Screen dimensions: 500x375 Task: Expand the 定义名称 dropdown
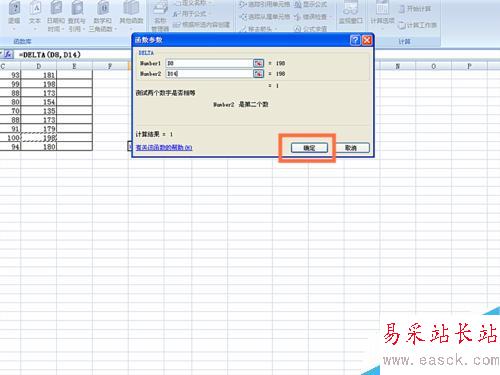(193, 3)
